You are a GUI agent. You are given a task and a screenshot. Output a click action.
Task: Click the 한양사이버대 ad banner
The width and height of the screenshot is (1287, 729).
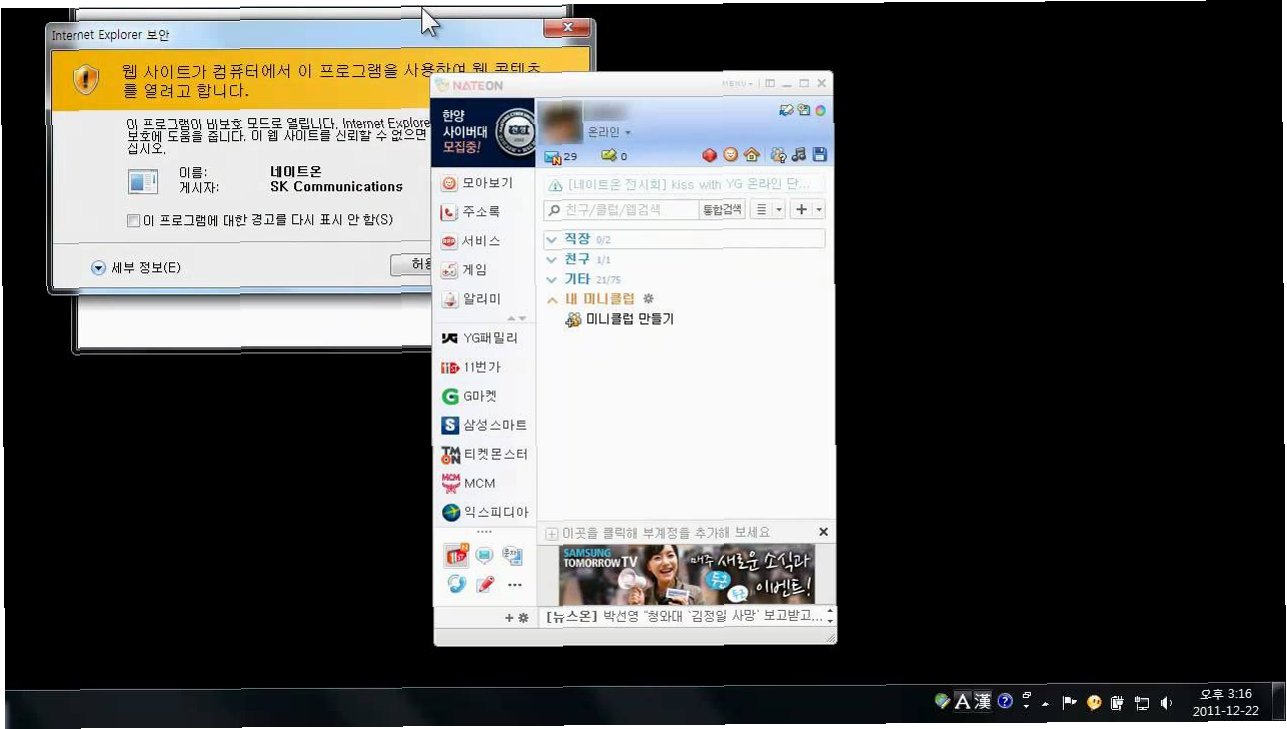pyautogui.click(x=483, y=131)
